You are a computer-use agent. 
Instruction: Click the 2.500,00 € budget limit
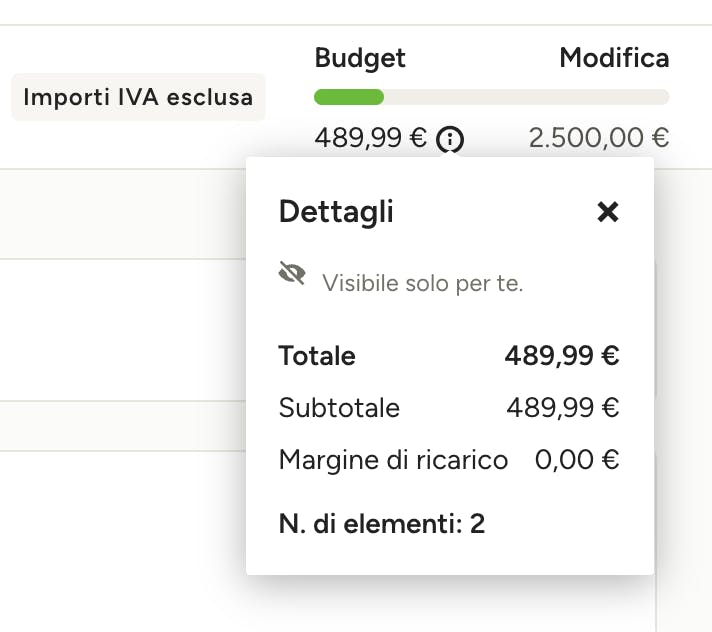[x=598, y=138]
